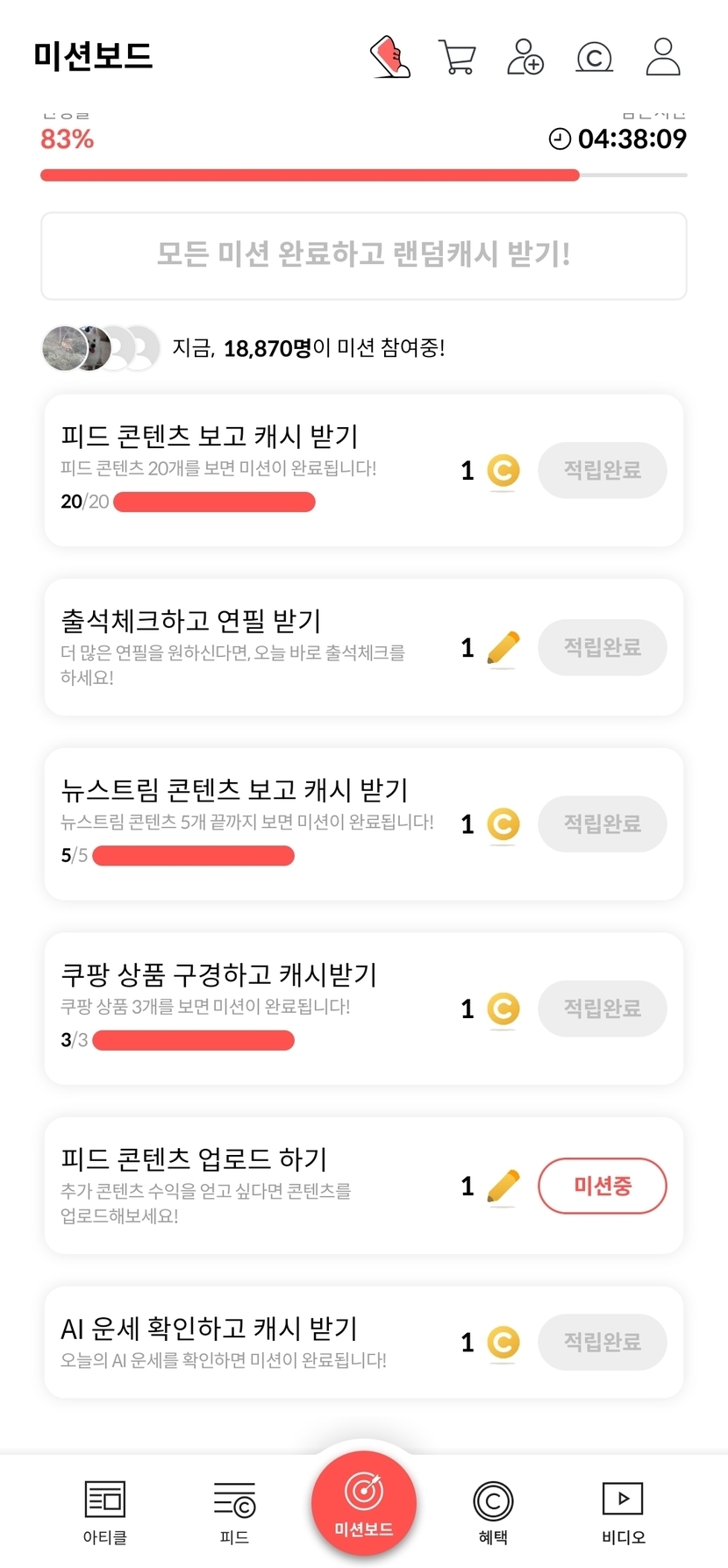Tap the red phone icon in header
The image size is (728, 1568).
[390, 57]
